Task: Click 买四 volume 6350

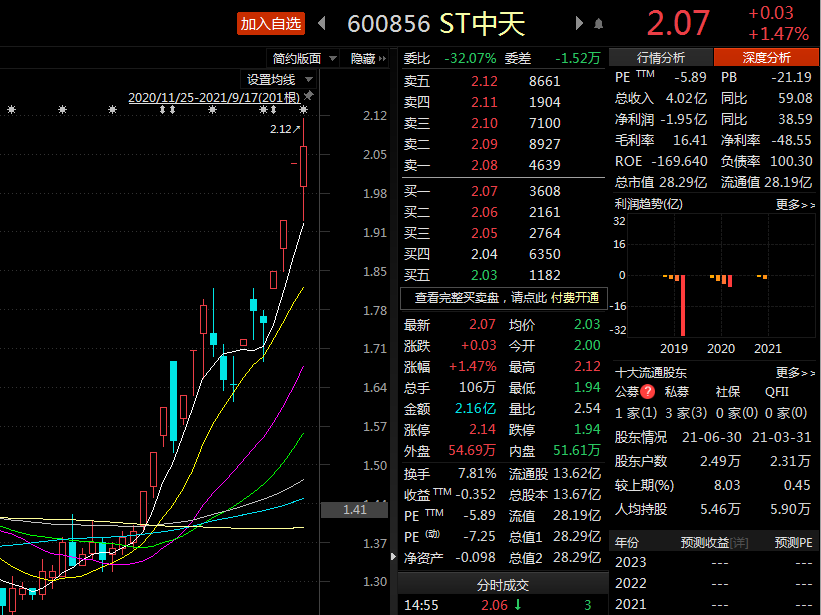Action: tap(545, 254)
